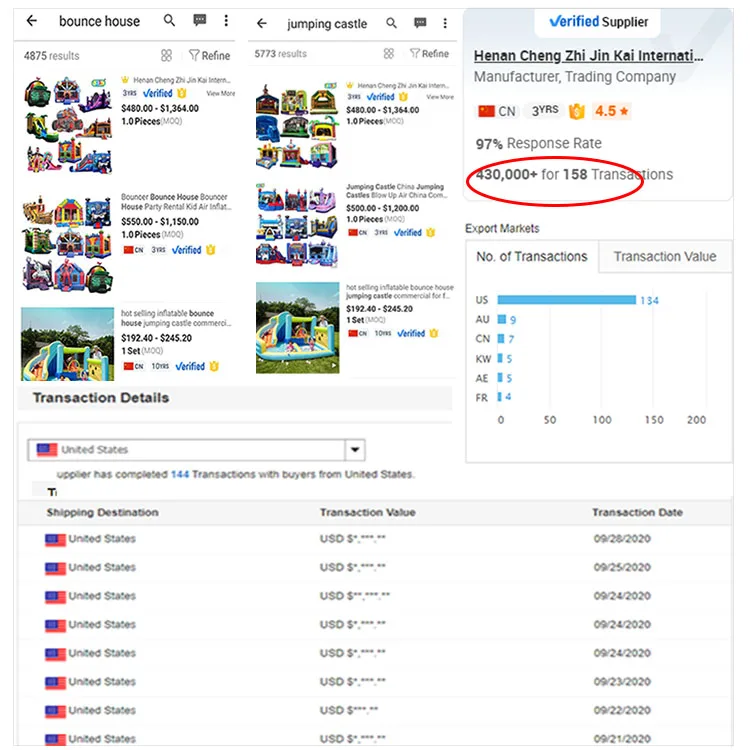This screenshot has width=750, height=750.
Task: Go back from the bounce house search
Action: [x=32, y=21]
